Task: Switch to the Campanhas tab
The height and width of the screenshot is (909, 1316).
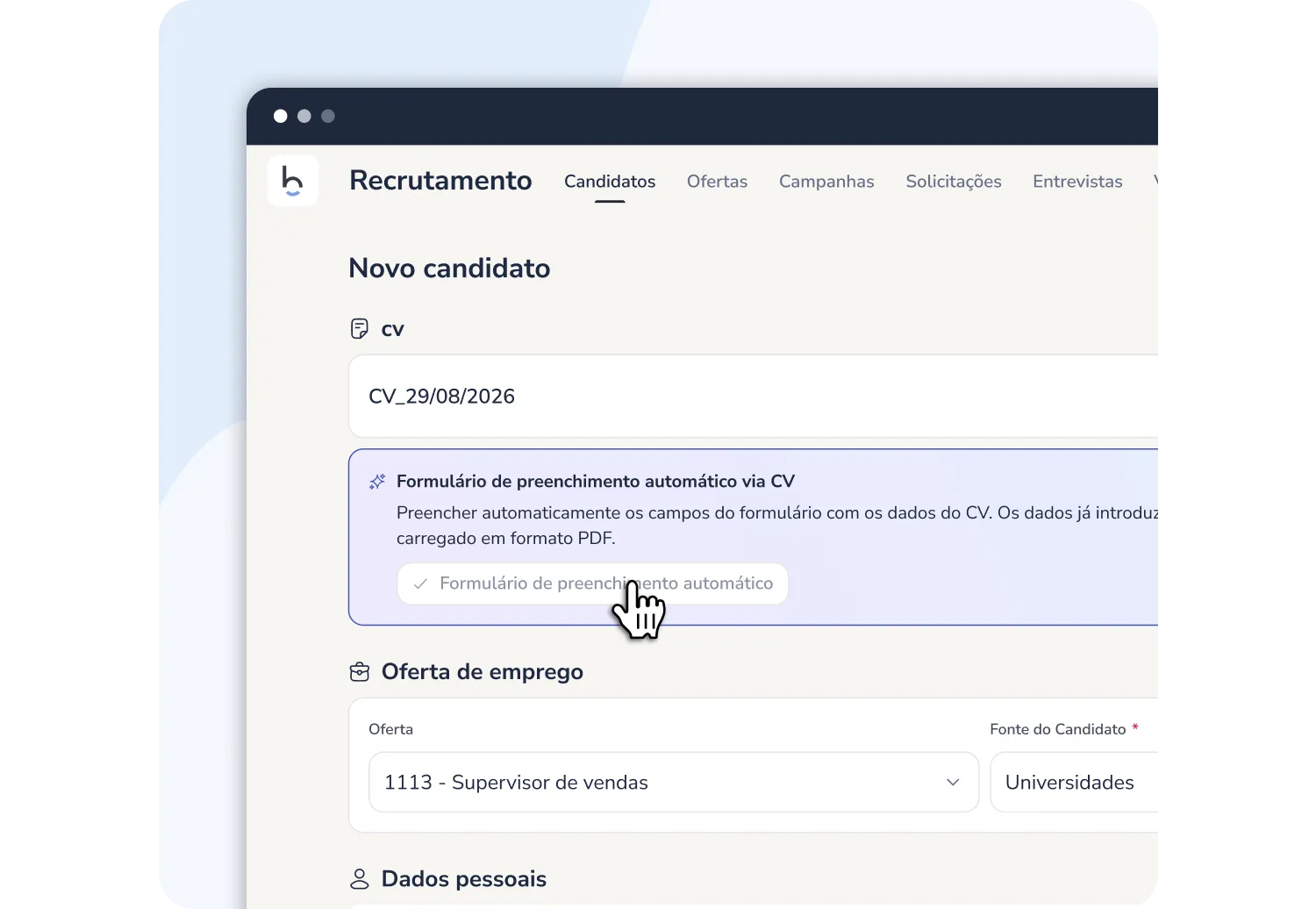Action: [826, 182]
